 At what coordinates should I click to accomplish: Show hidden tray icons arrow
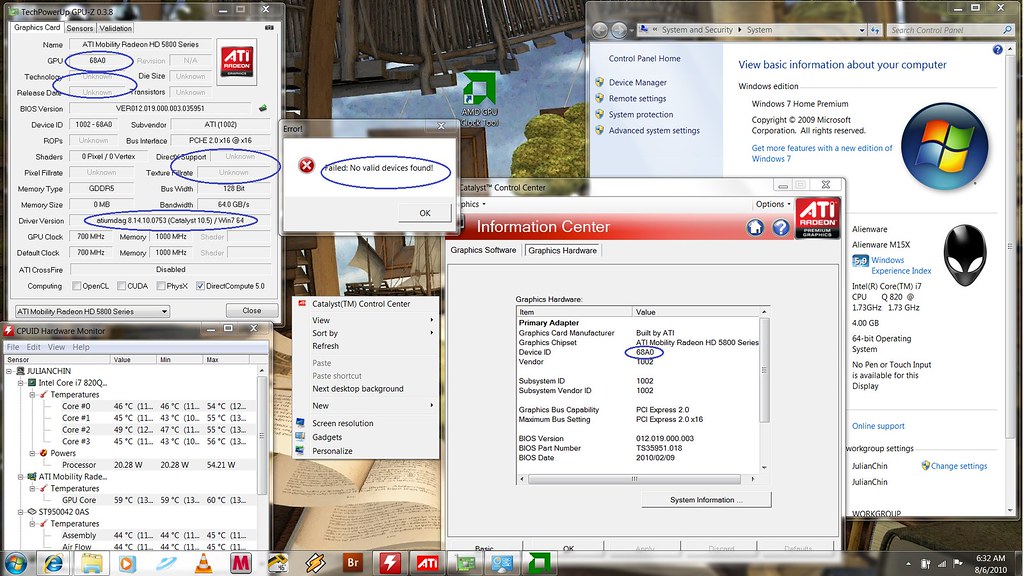click(x=908, y=564)
